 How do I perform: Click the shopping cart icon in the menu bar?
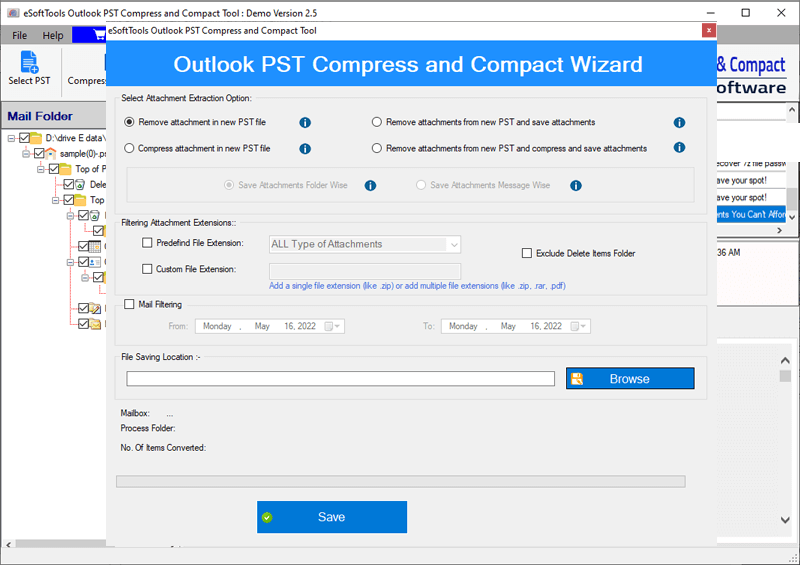click(x=99, y=35)
